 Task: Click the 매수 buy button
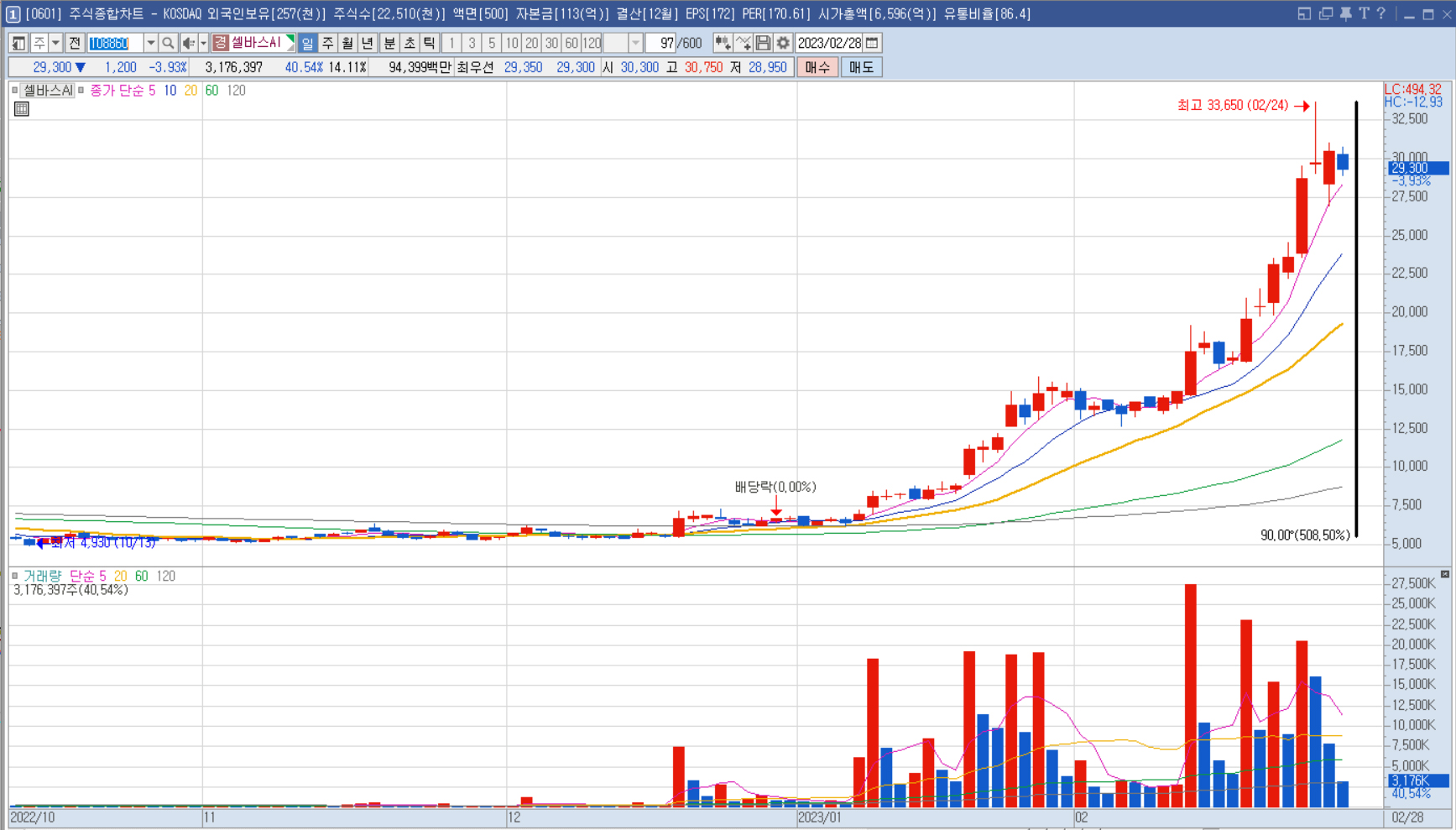817,67
